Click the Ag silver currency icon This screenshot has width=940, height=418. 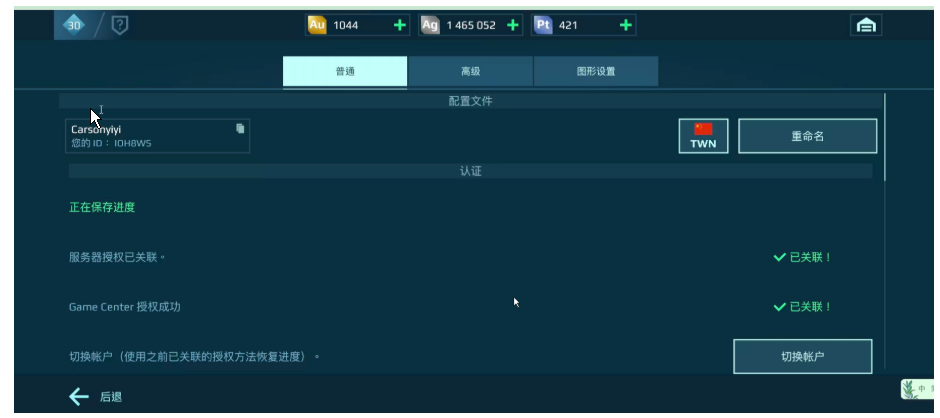429,25
